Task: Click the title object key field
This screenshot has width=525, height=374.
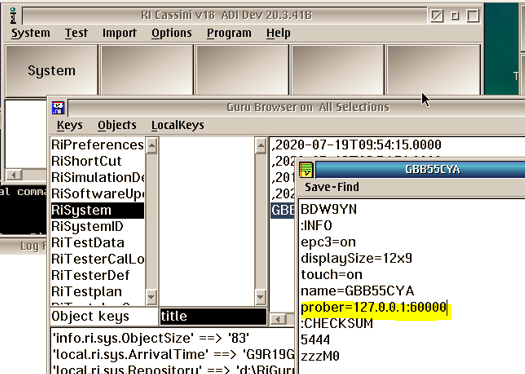Action: [x=213, y=316]
